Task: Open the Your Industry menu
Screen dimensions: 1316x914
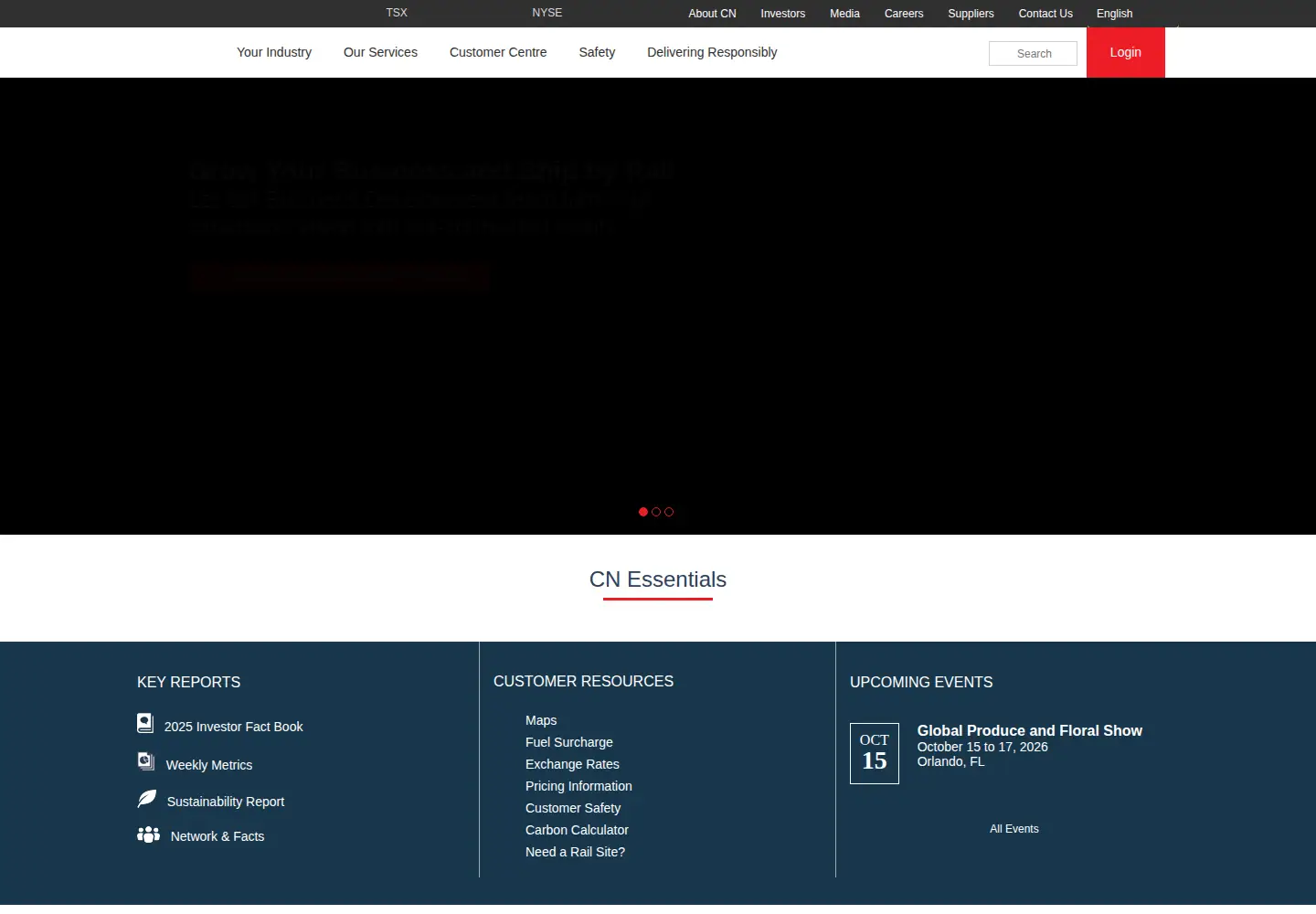Action: click(x=274, y=52)
